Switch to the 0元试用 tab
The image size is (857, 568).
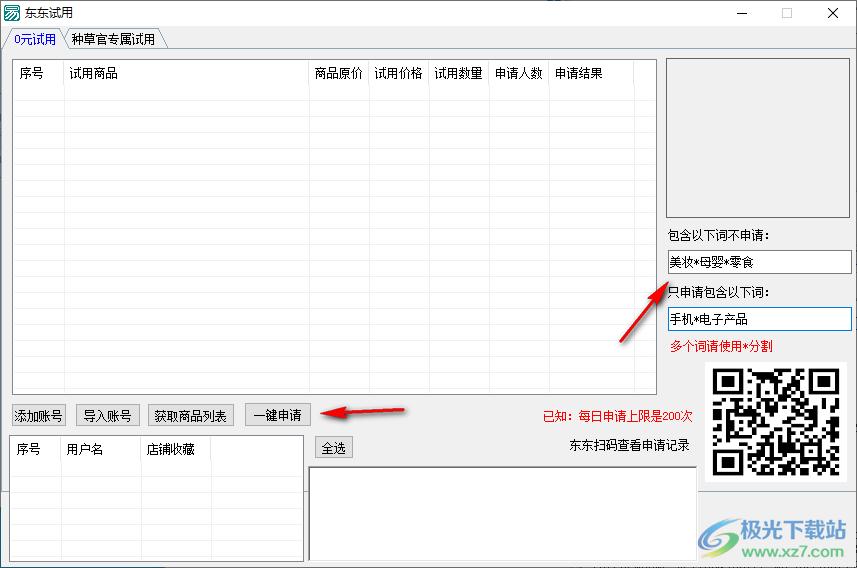(x=35, y=39)
